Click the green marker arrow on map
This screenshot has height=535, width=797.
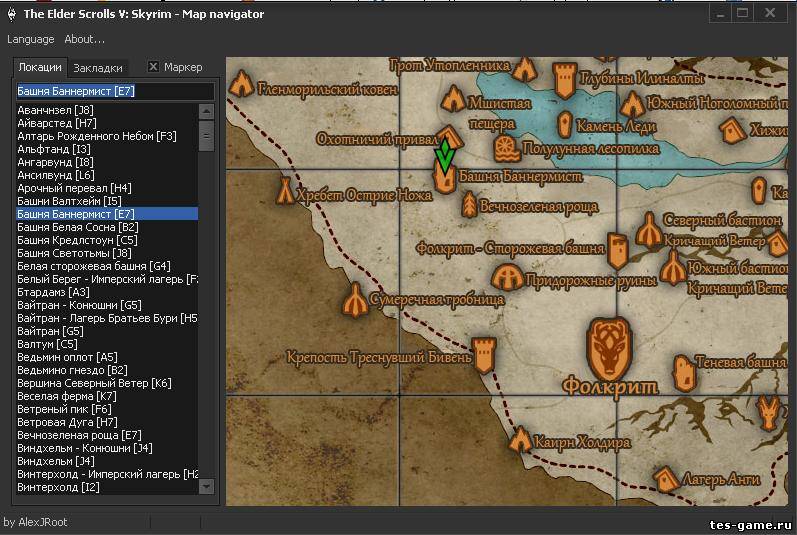(x=445, y=157)
